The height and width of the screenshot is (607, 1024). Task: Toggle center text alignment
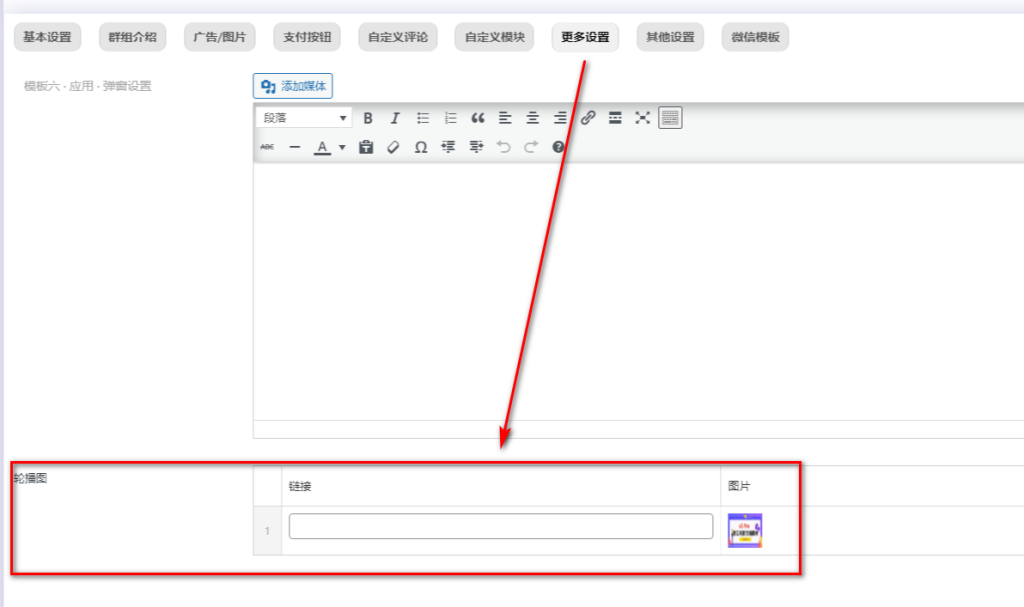click(533, 118)
